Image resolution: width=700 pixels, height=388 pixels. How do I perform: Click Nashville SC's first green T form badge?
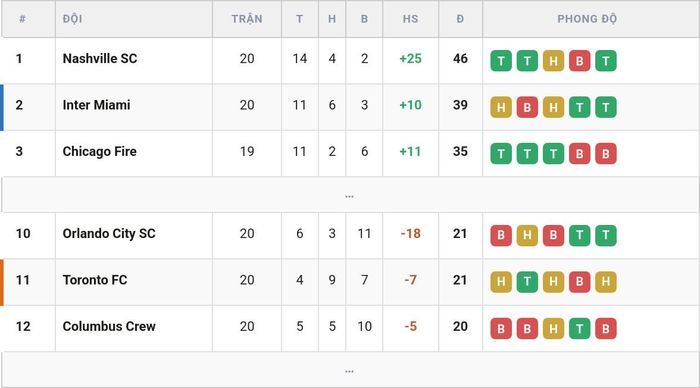coord(501,61)
